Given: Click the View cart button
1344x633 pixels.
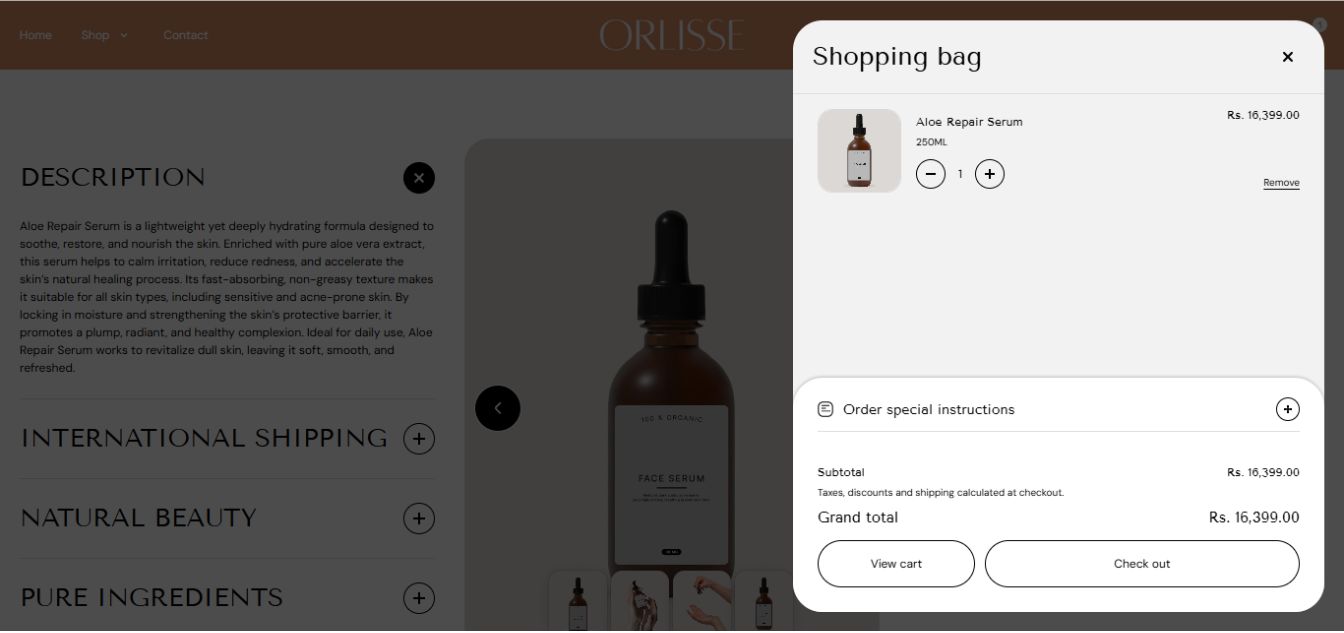Looking at the screenshot, I should point(896,564).
